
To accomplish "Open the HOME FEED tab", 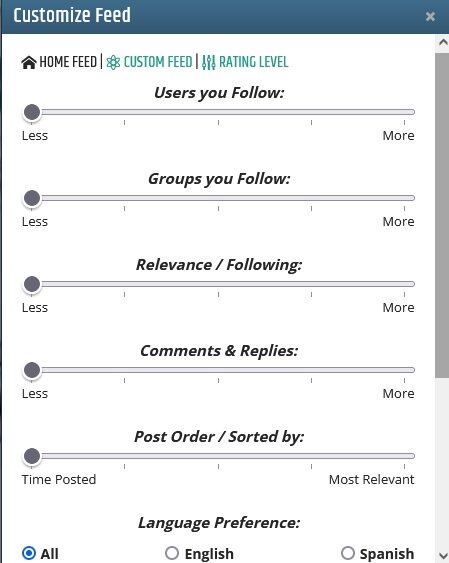I will pyautogui.click(x=59, y=62).
